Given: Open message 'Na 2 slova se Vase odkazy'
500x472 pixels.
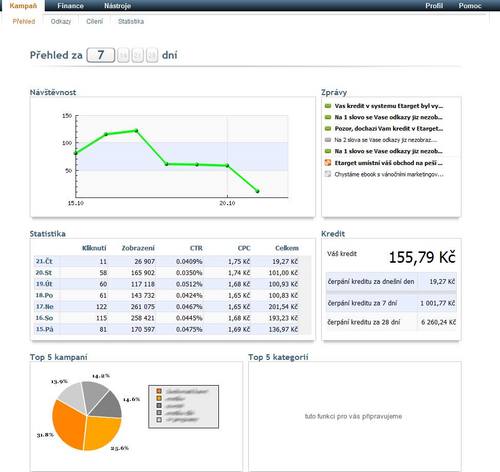Looking at the screenshot, I should pos(386,140).
